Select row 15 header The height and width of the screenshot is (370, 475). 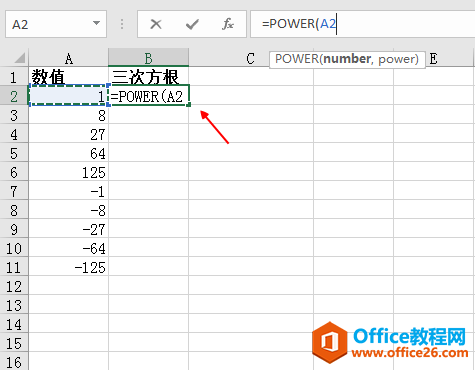pyautogui.click(x=14, y=343)
